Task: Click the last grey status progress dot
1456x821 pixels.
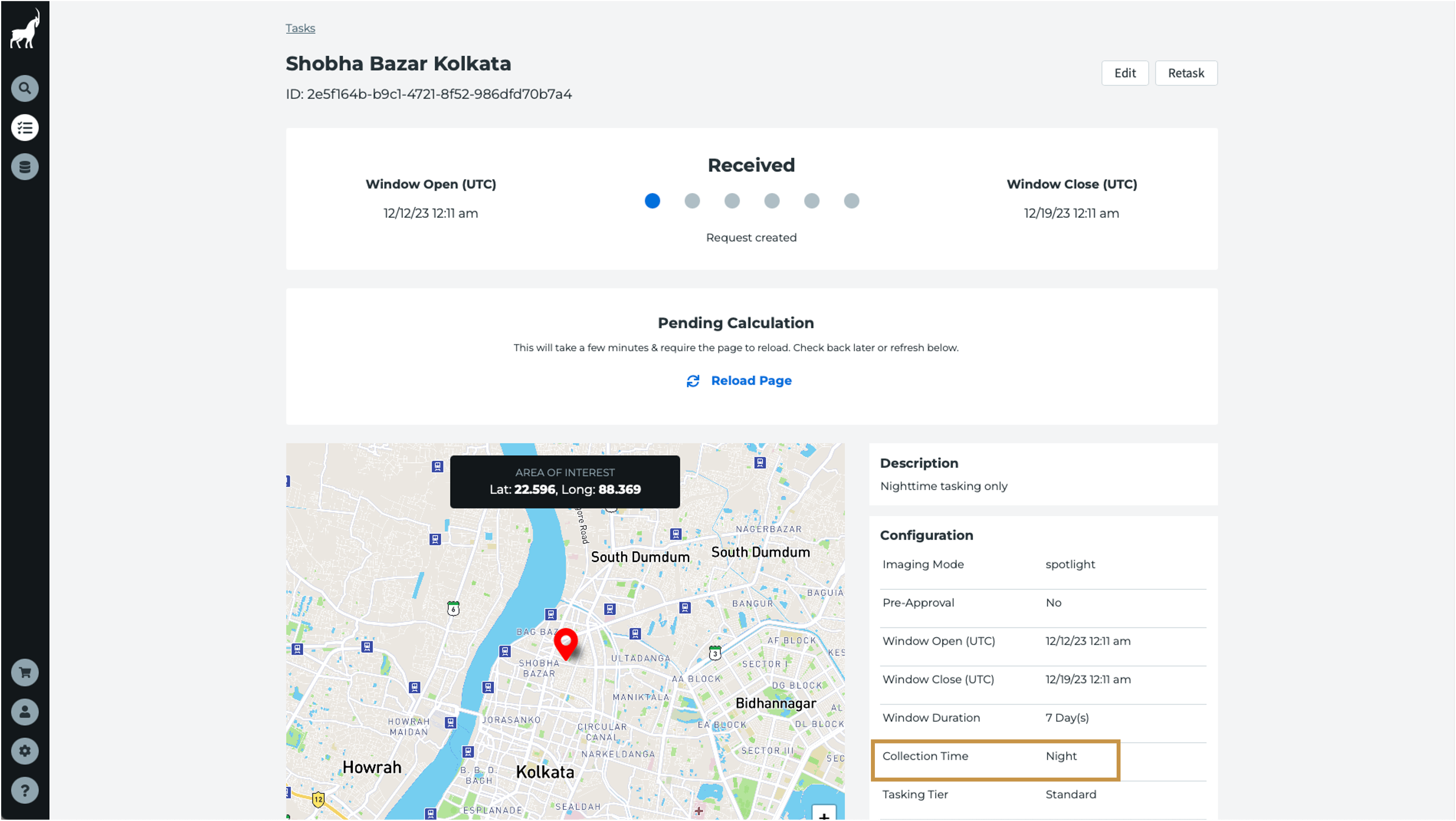Action: tap(852, 201)
